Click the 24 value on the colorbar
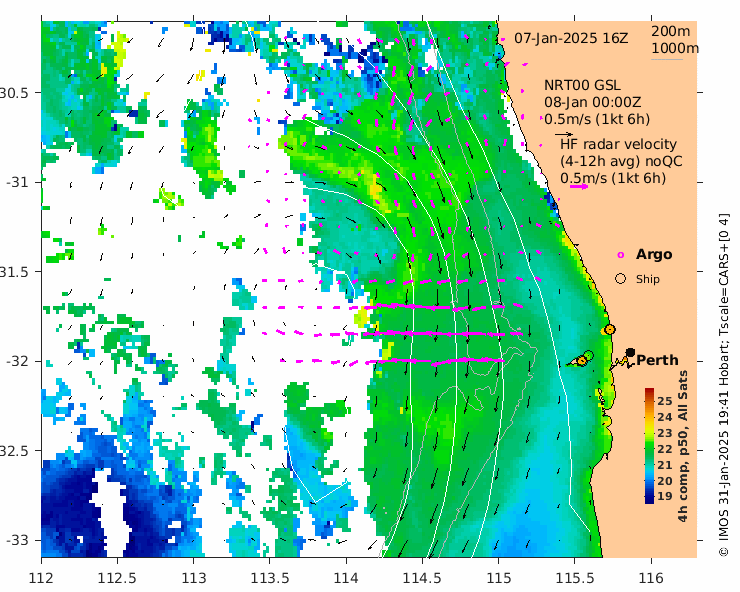This screenshot has height=592, width=740. pyautogui.click(x=664, y=417)
